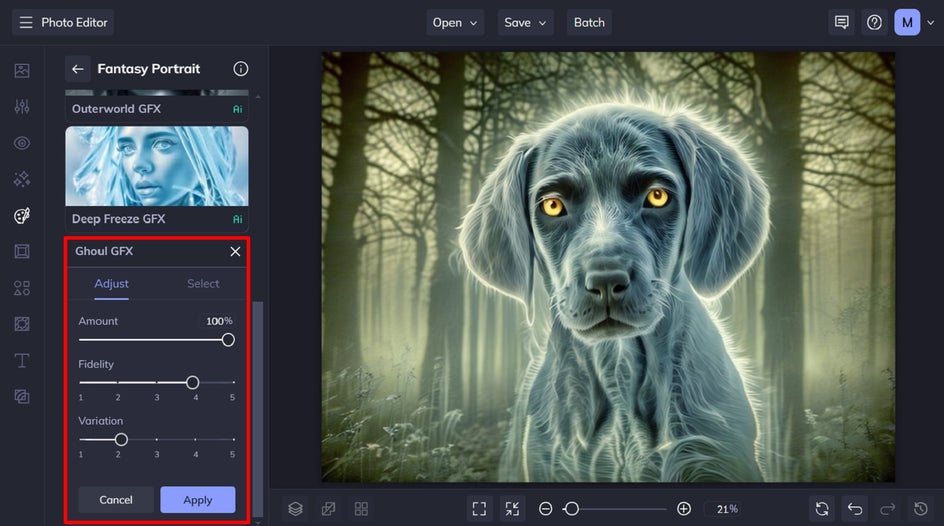The height and width of the screenshot is (526, 944).
Task: Switch to the Select tab
Action: [203, 284]
